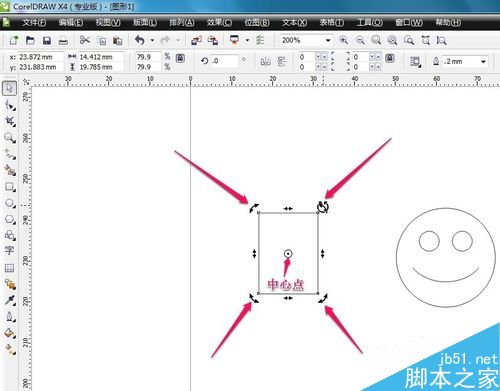The width and height of the screenshot is (500, 391).
Task: Click the Import icon
Action: click(196, 40)
